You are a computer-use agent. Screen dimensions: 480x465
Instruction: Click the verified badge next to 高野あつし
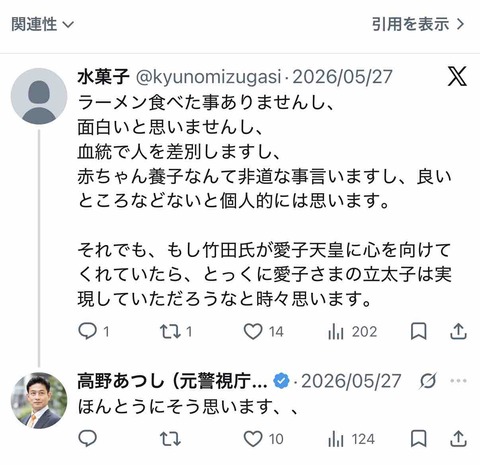coord(281,381)
